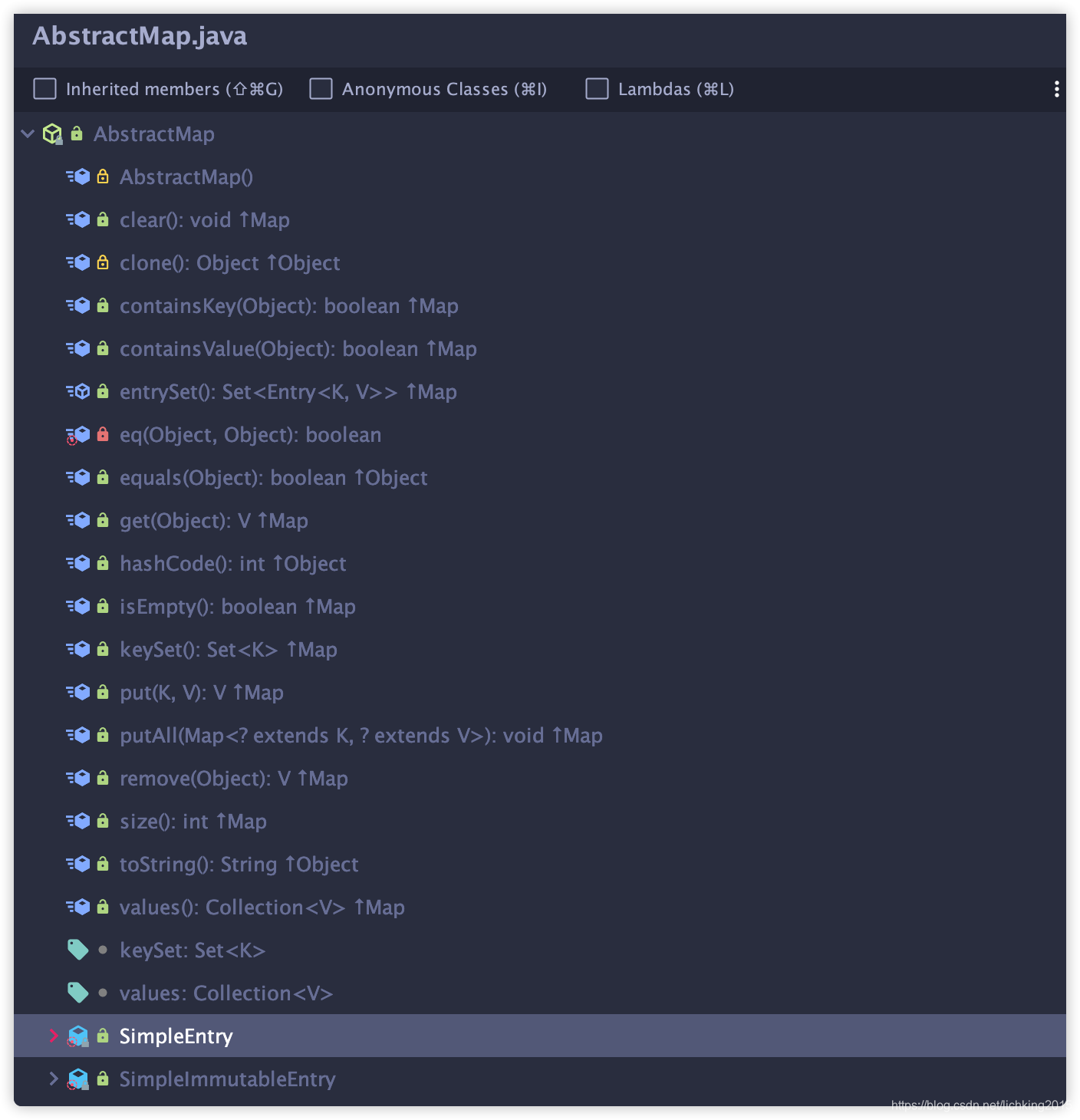Select keySet(): Set<K> method
This screenshot has height=1120, width=1080.
229,650
